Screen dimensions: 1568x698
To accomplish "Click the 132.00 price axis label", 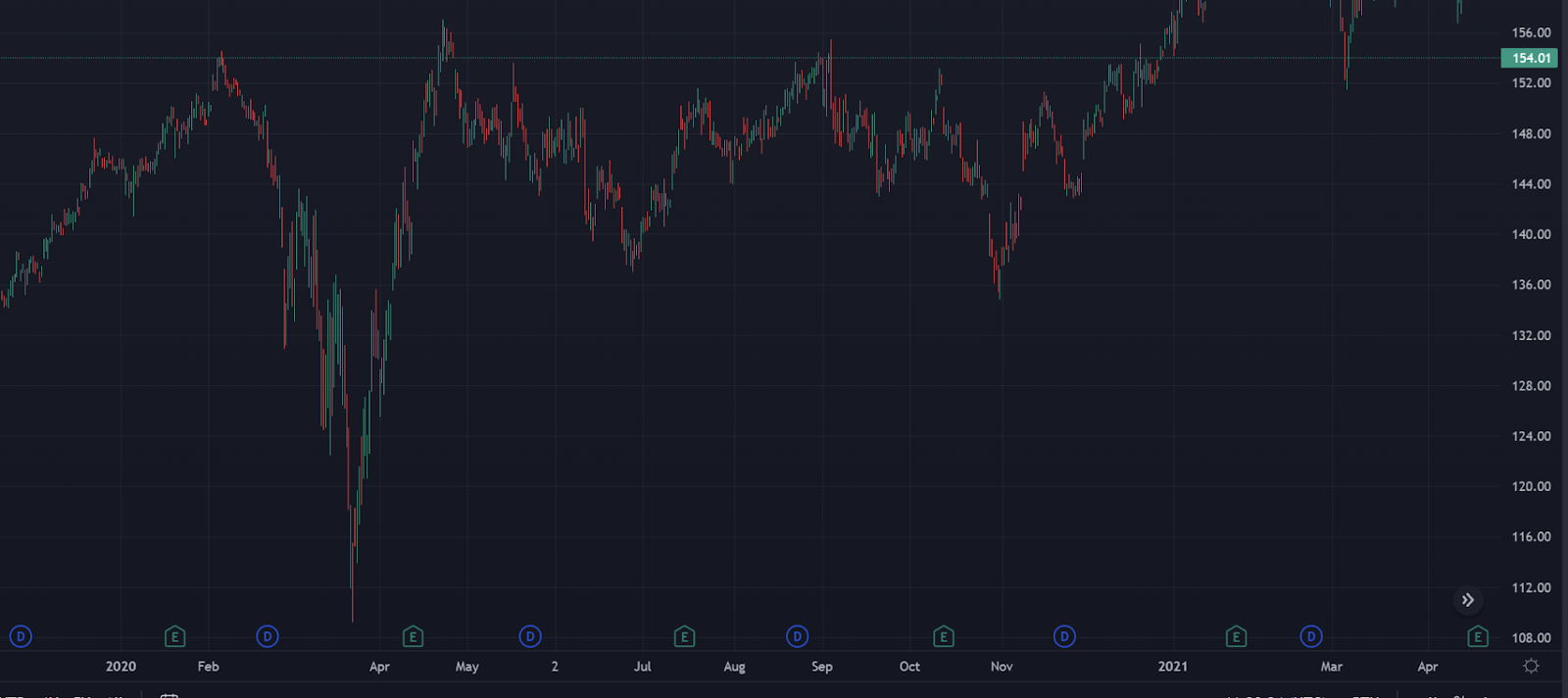I will 1531,335.
